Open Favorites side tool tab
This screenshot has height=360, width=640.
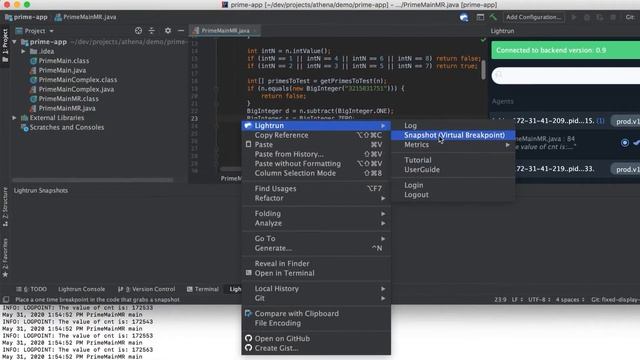click(5, 258)
